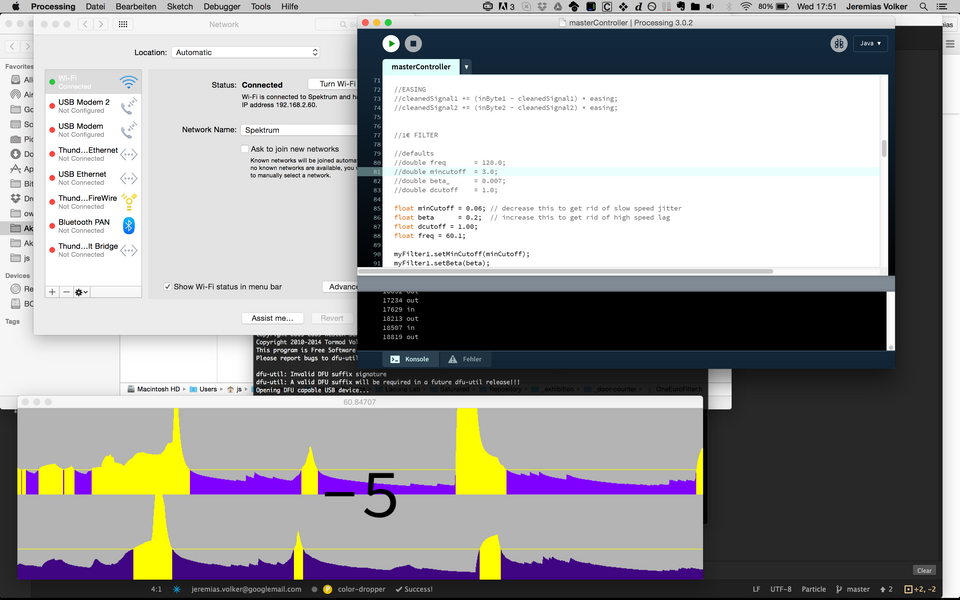
Task: Go forward in Network preferences window
Action: coord(101,24)
